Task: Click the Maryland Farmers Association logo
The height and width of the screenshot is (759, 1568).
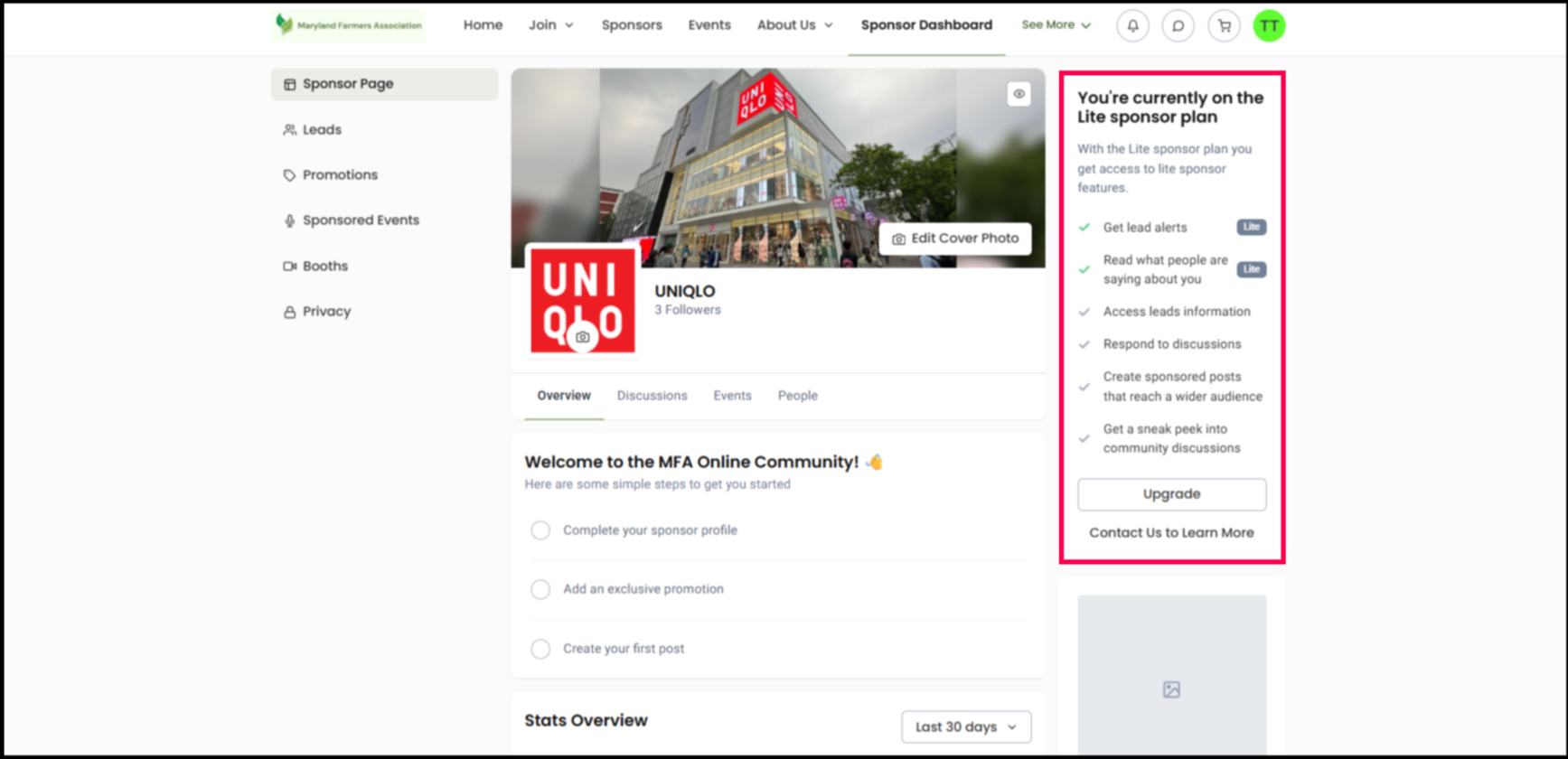Action: click(349, 25)
